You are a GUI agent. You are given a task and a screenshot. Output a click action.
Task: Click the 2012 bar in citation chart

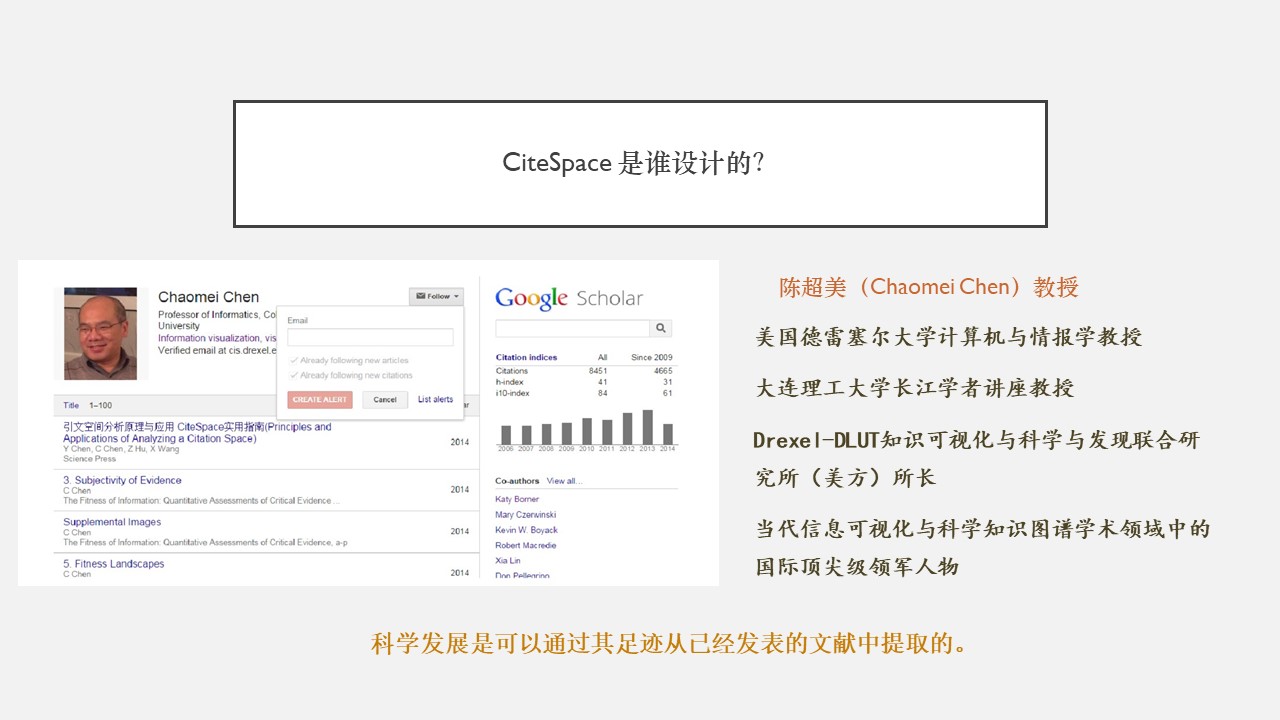(x=627, y=429)
